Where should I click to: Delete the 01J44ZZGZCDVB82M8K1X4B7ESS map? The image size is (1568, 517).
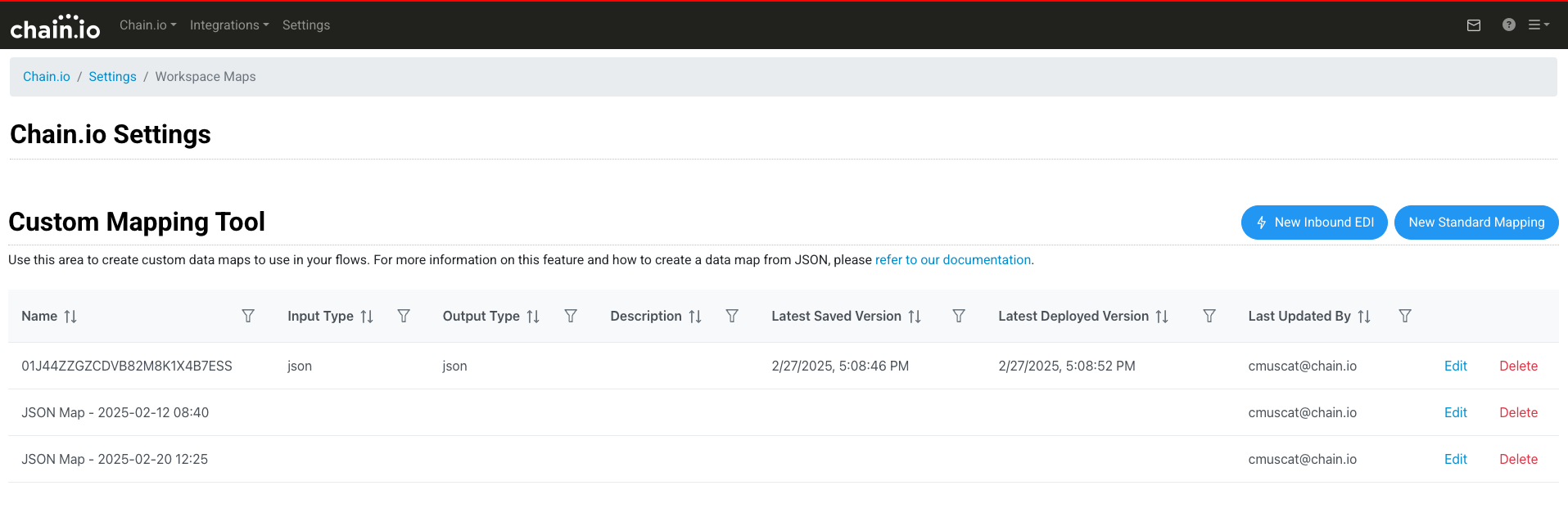click(x=1518, y=366)
